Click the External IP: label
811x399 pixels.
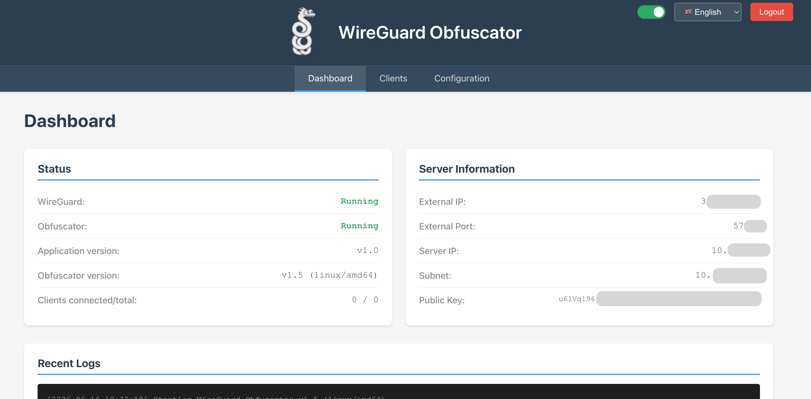pos(442,202)
